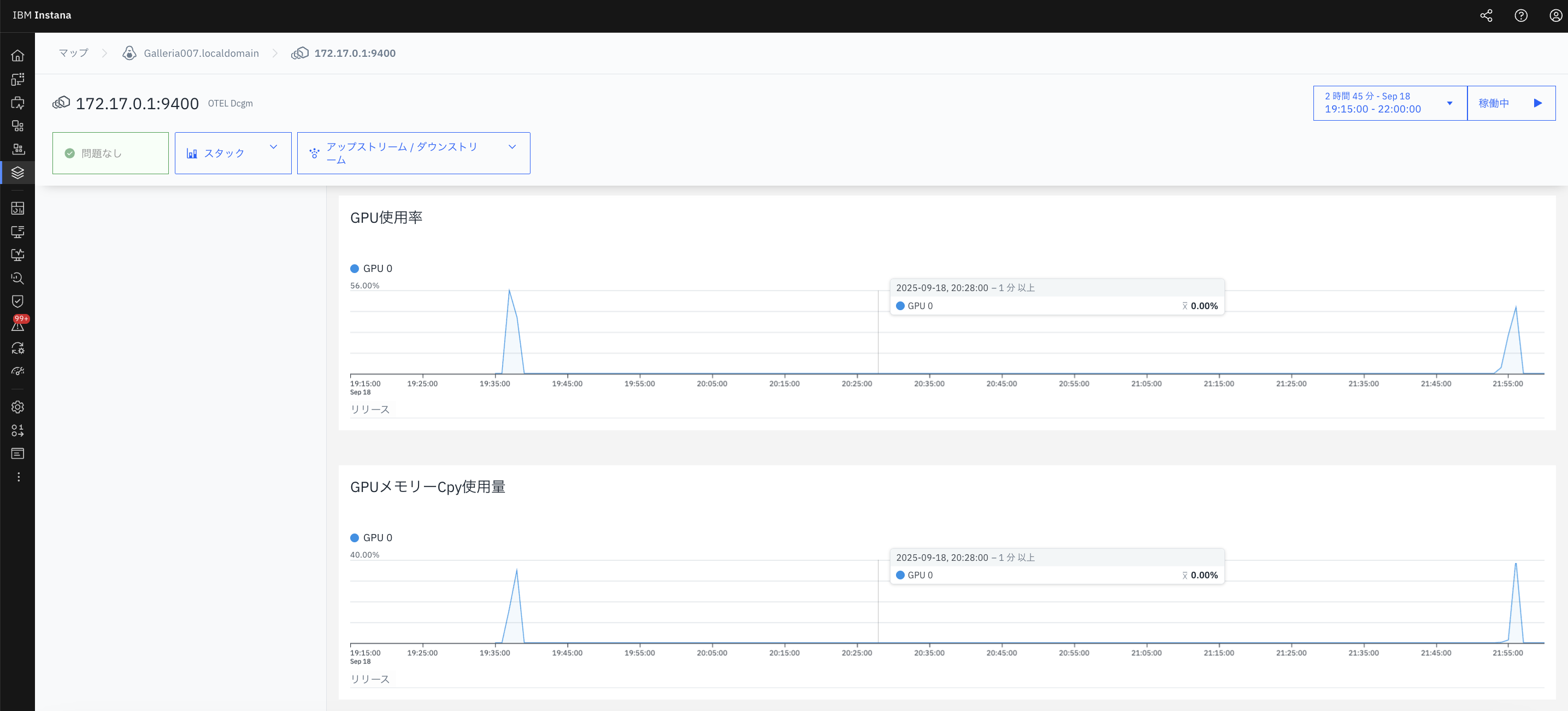Toggle the GPU 0 legend in GPU使用率 chart
The image size is (1568, 711).
pos(372,268)
